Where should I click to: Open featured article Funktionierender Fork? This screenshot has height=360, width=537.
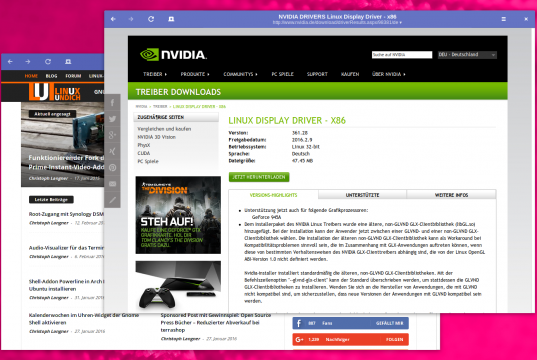tap(66, 162)
